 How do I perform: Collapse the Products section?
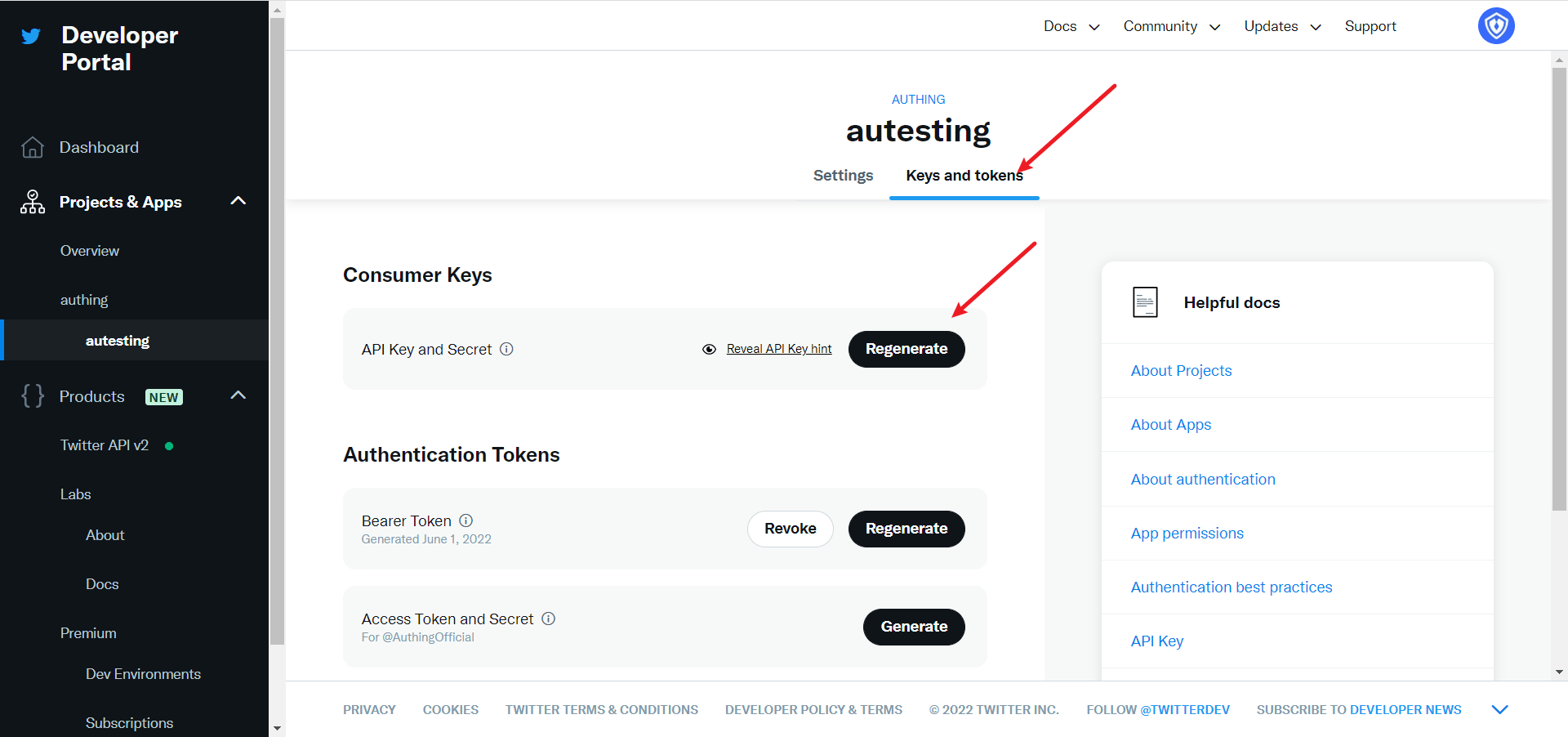238,395
